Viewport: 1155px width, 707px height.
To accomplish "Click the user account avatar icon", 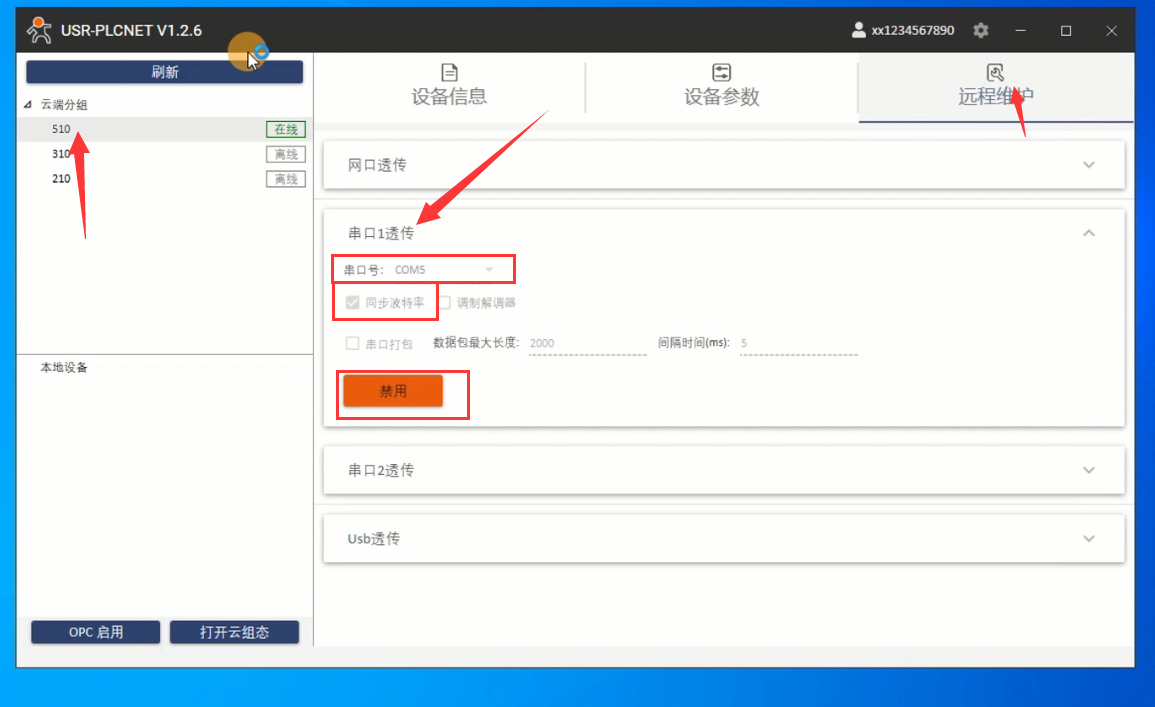I will pyautogui.click(x=858, y=30).
